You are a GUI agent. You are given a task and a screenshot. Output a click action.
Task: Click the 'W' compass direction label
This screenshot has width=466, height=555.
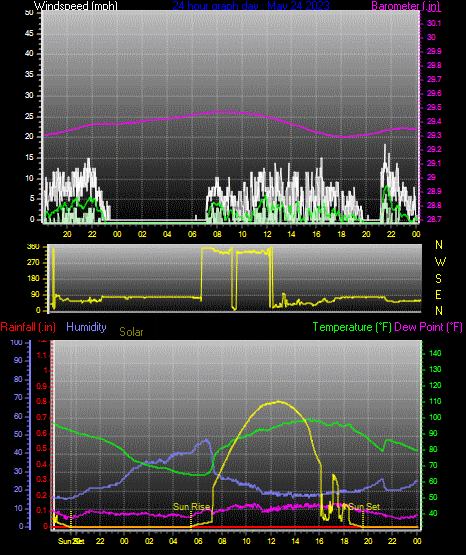pos(440,262)
